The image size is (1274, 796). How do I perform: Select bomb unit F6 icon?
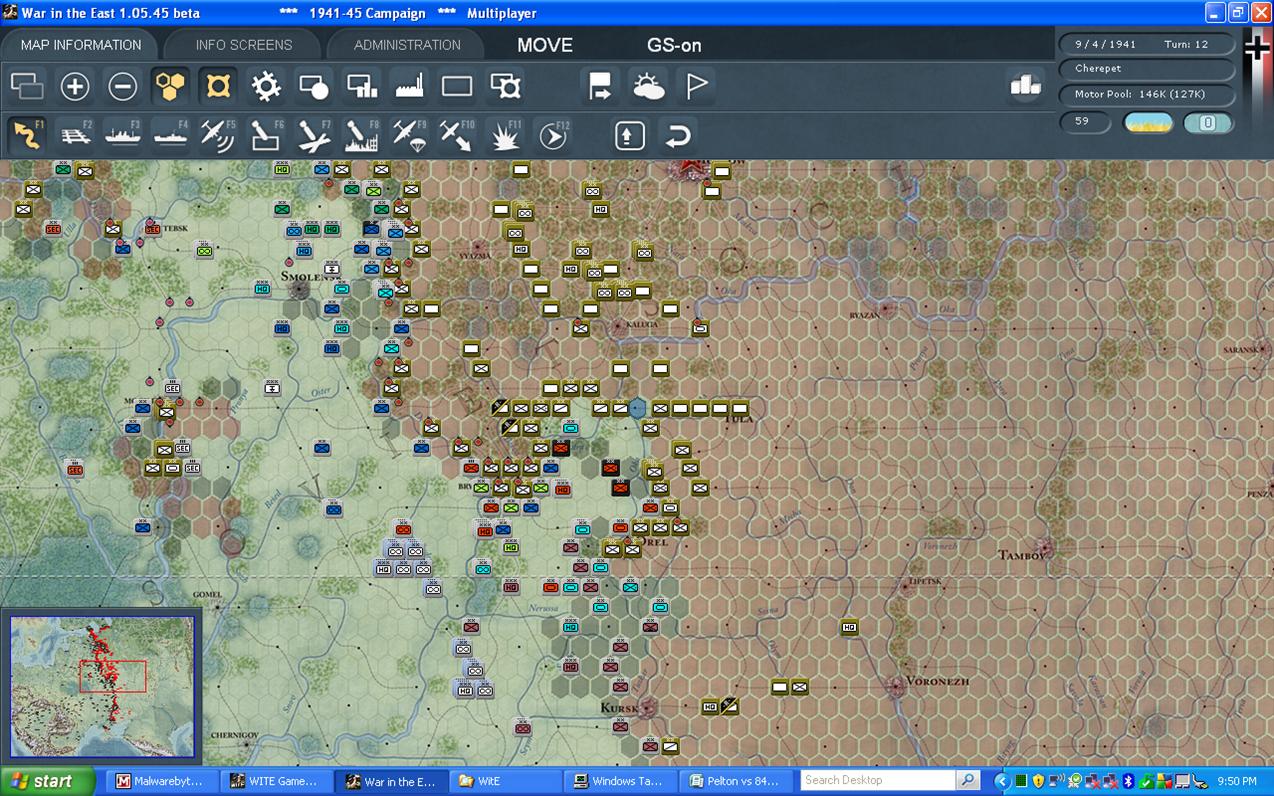pos(266,135)
